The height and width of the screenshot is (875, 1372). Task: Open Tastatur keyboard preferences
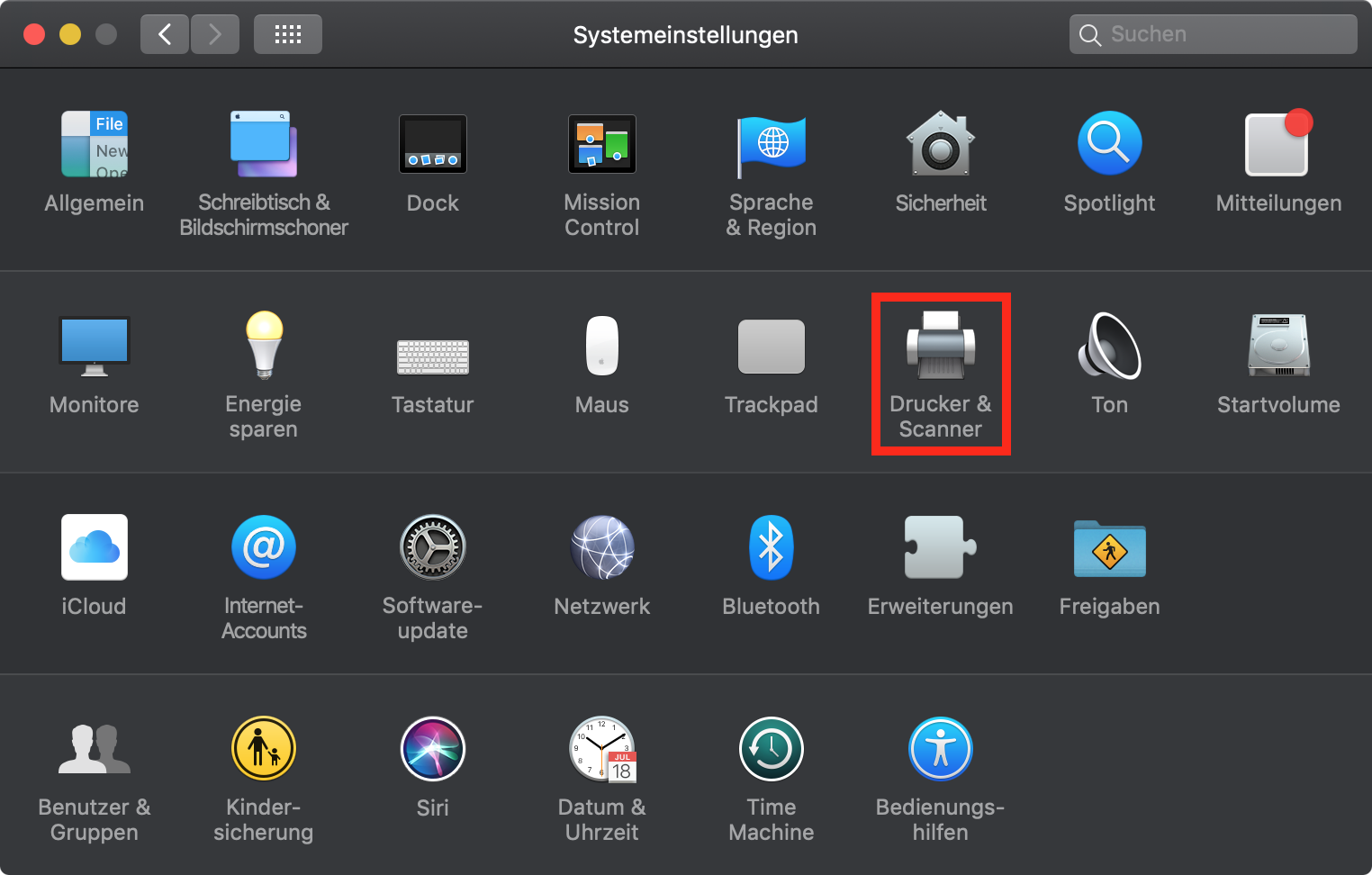(x=433, y=356)
